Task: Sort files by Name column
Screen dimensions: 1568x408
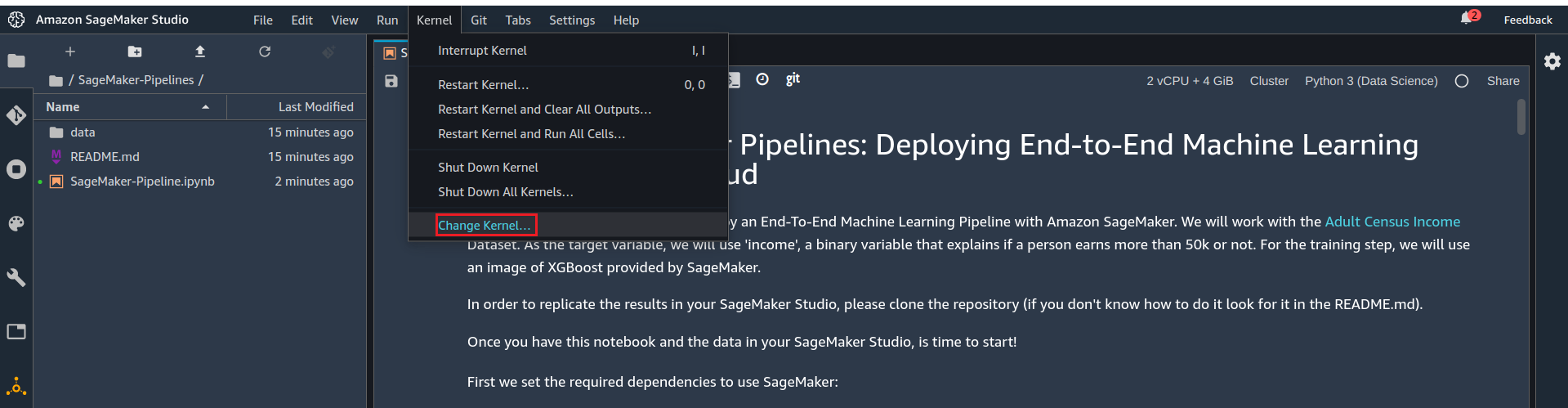Action: [x=63, y=107]
